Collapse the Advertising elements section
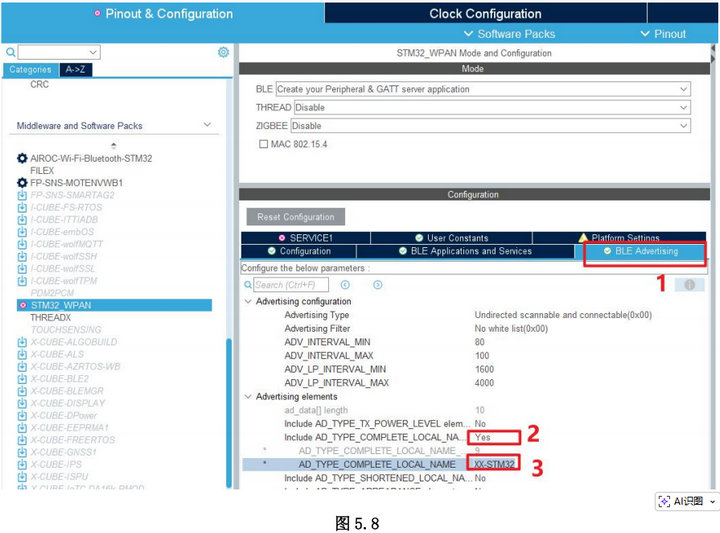This screenshot has height=533, width=720. (248, 397)
